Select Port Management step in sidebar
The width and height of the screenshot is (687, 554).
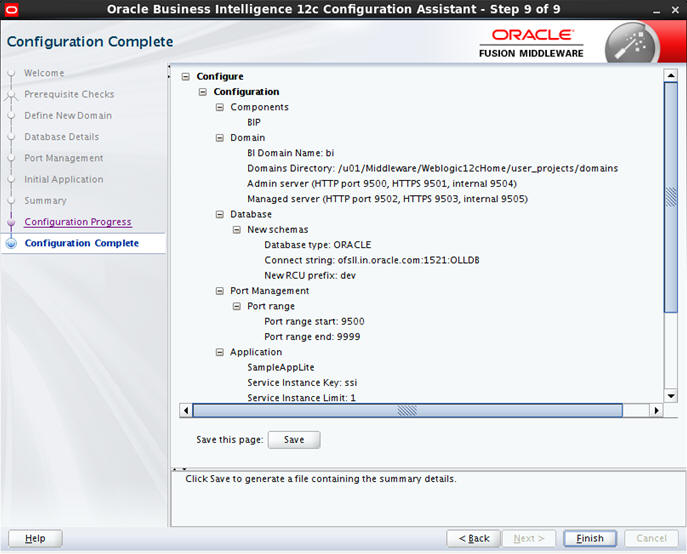[64, 158]
